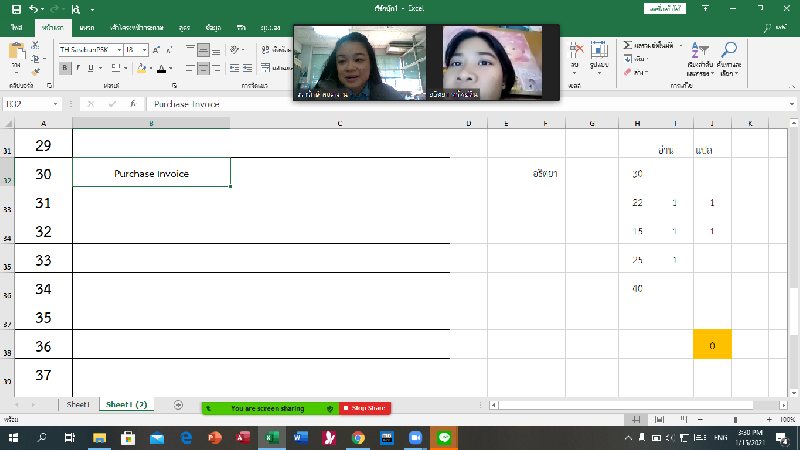
Task: Click the orange highlighted cell containing 0
Action: pos(712,345)
